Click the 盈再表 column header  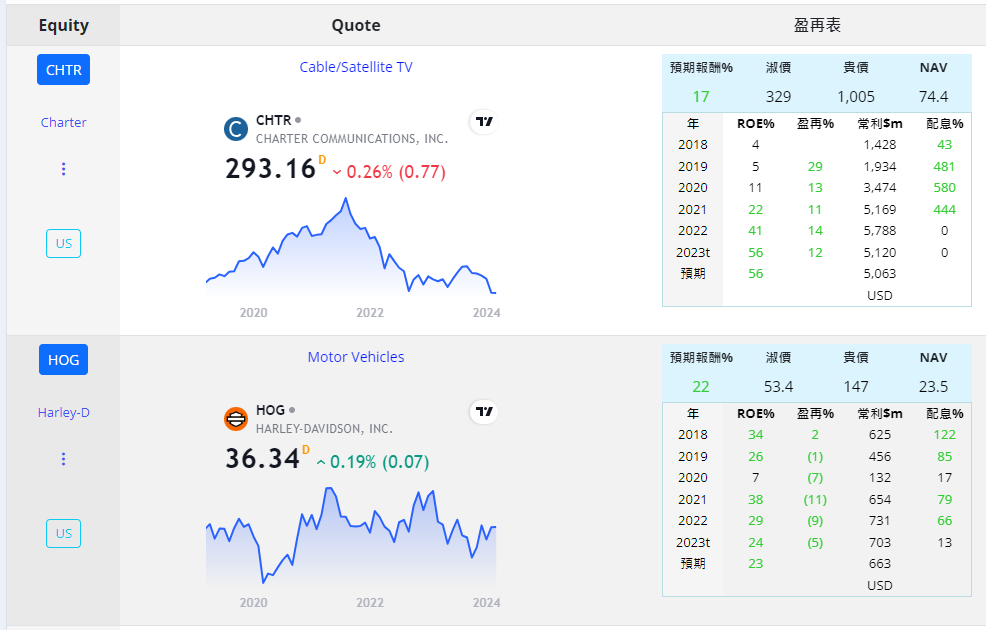click(x=817, y=25)
